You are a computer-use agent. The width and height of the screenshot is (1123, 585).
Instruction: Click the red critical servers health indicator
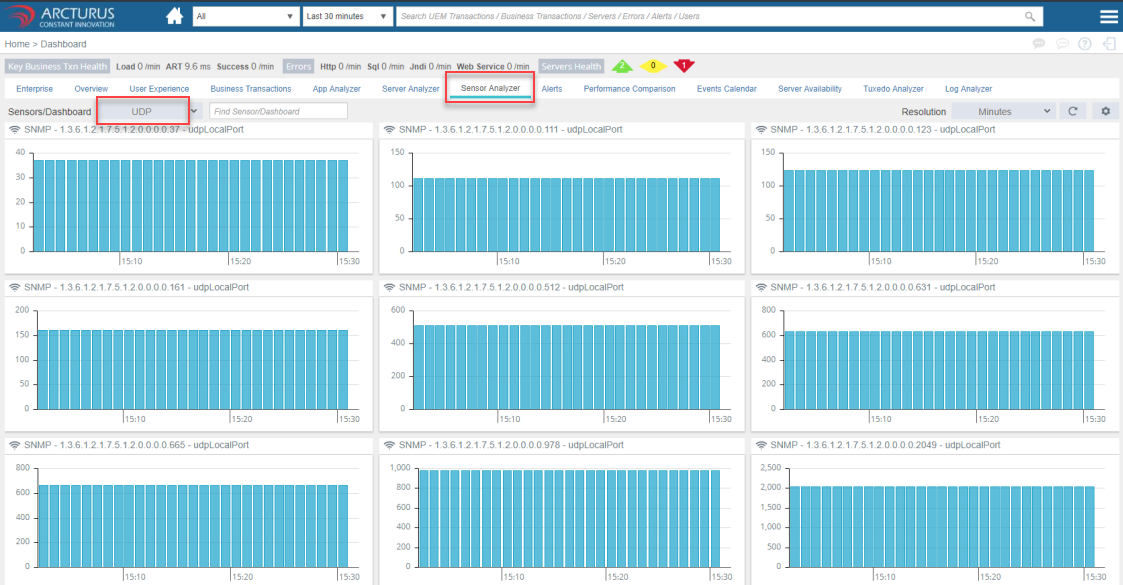pyautogui.click(x=684, y=66)
